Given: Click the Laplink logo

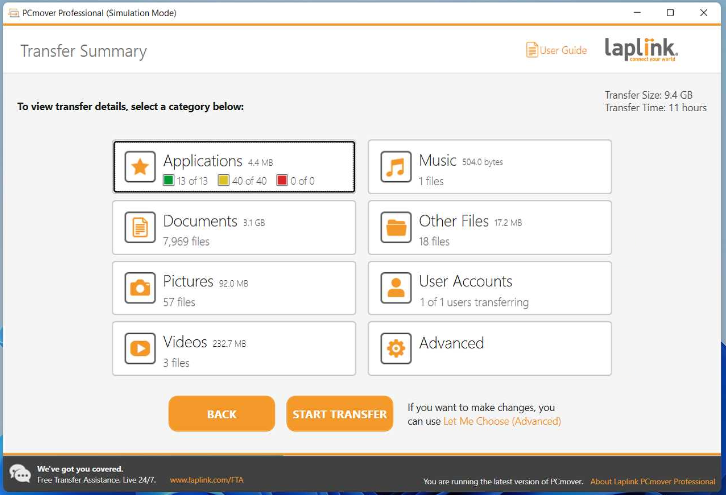Looking at the screenshot, I should 641,49.
